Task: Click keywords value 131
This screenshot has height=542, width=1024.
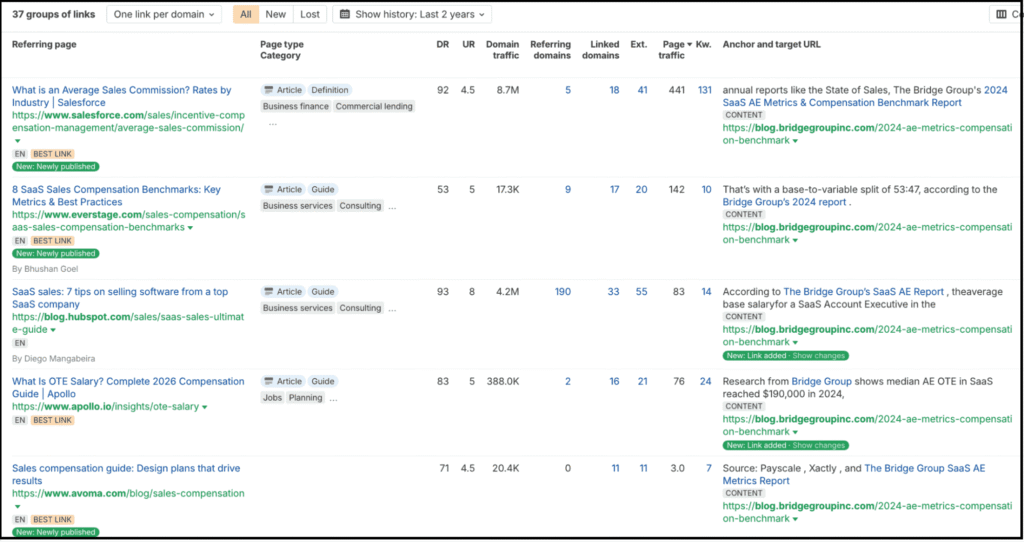Action: (x=705, y=90)
